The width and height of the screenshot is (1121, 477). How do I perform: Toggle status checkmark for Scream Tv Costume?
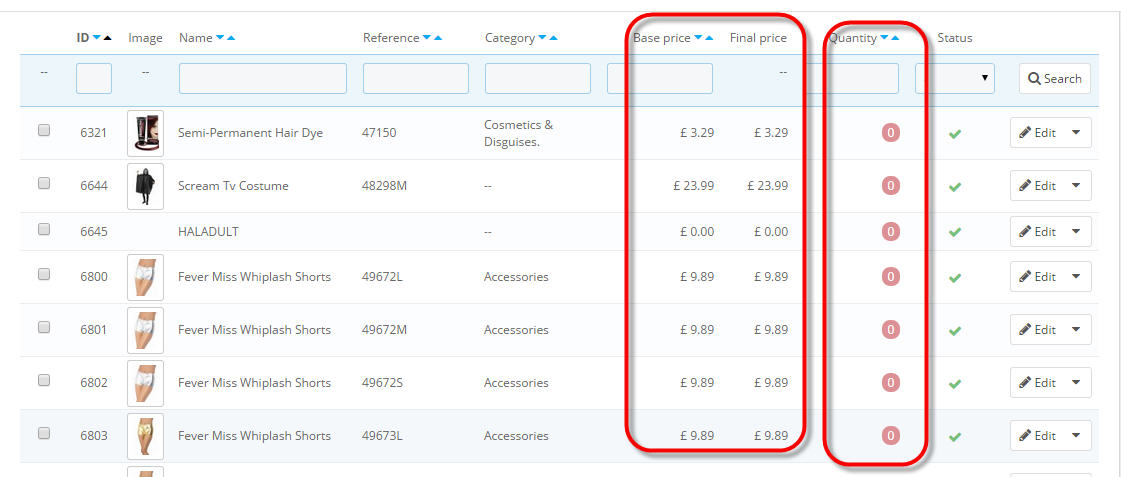954,187
